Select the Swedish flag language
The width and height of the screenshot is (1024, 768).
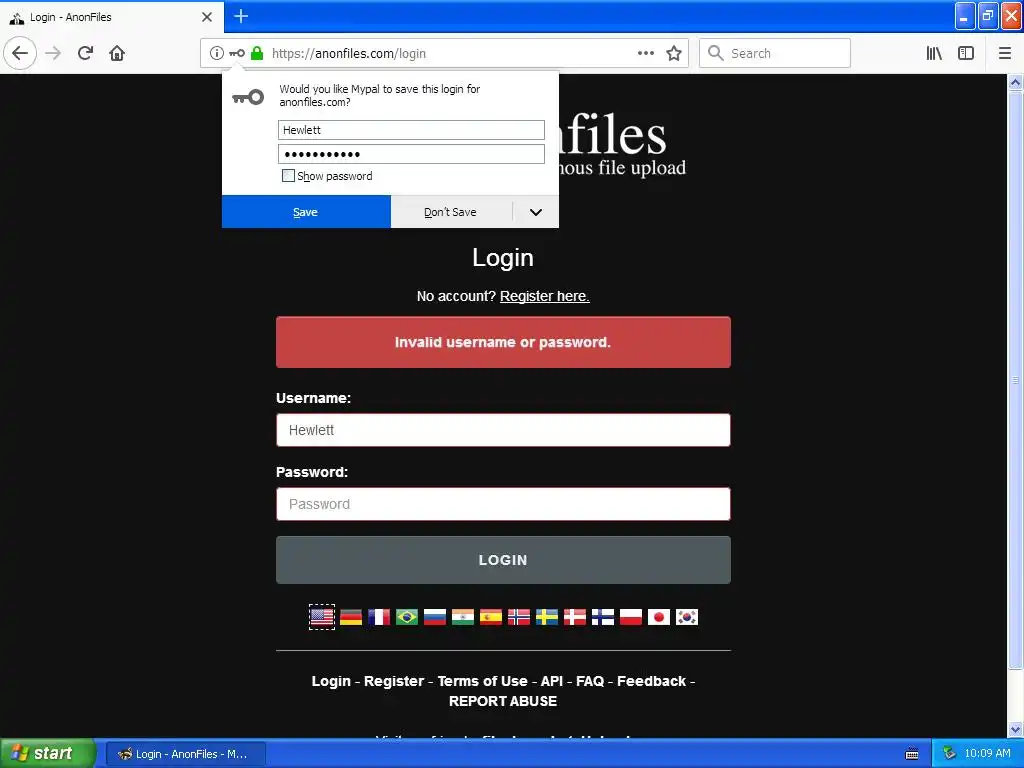click(547, 616)
